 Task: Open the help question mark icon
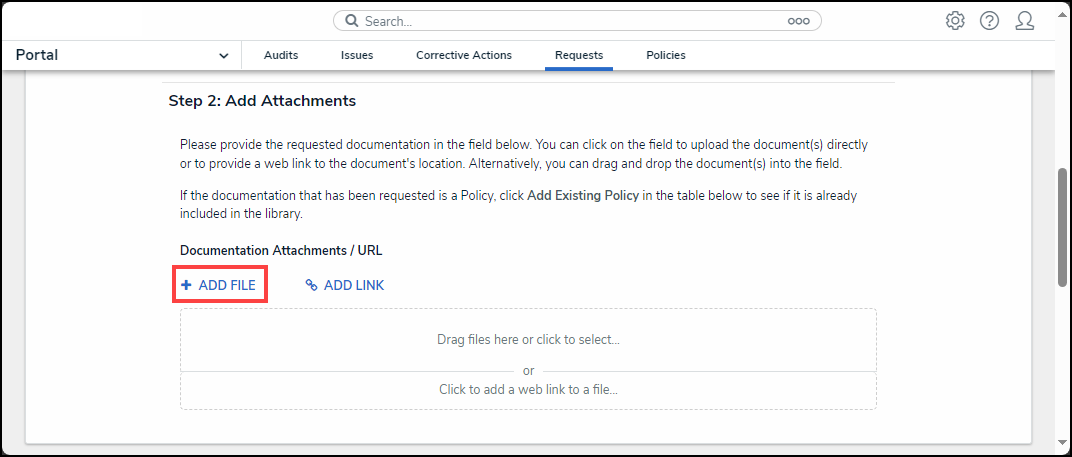coord(989,21)
